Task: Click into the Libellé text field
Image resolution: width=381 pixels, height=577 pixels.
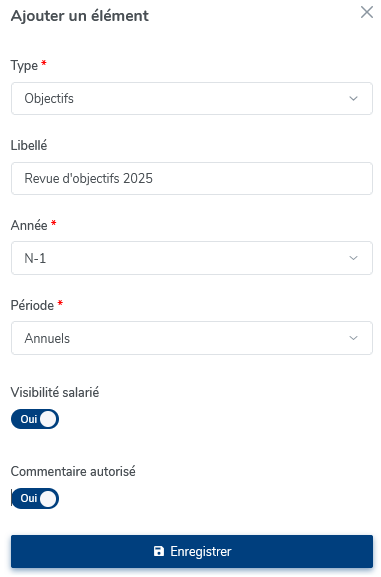Action: (192, 178)
